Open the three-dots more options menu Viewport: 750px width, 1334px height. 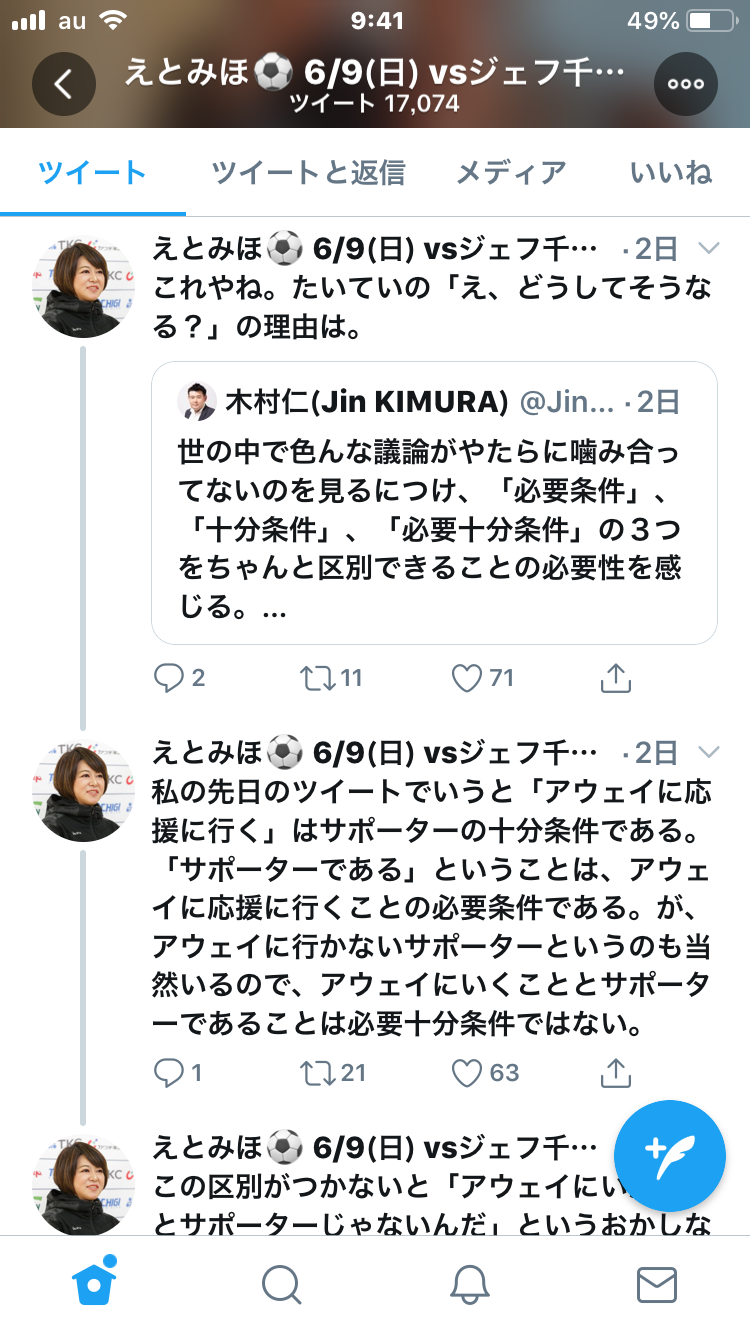[x=685, y=84]
